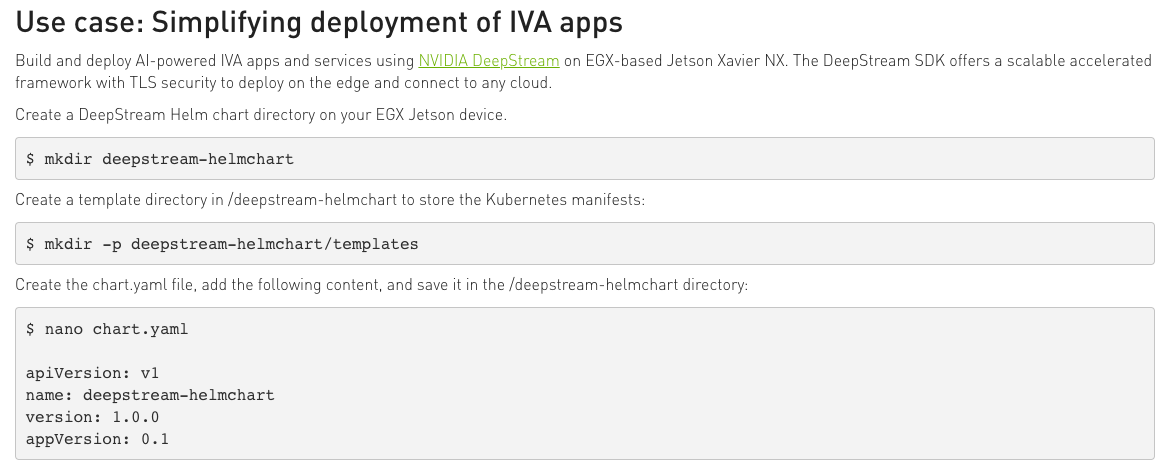This screenshot has height=468, width=1168.
Task: Click the dollar prompt before 'nano chart.yaml'
Action: coord(31,329)
